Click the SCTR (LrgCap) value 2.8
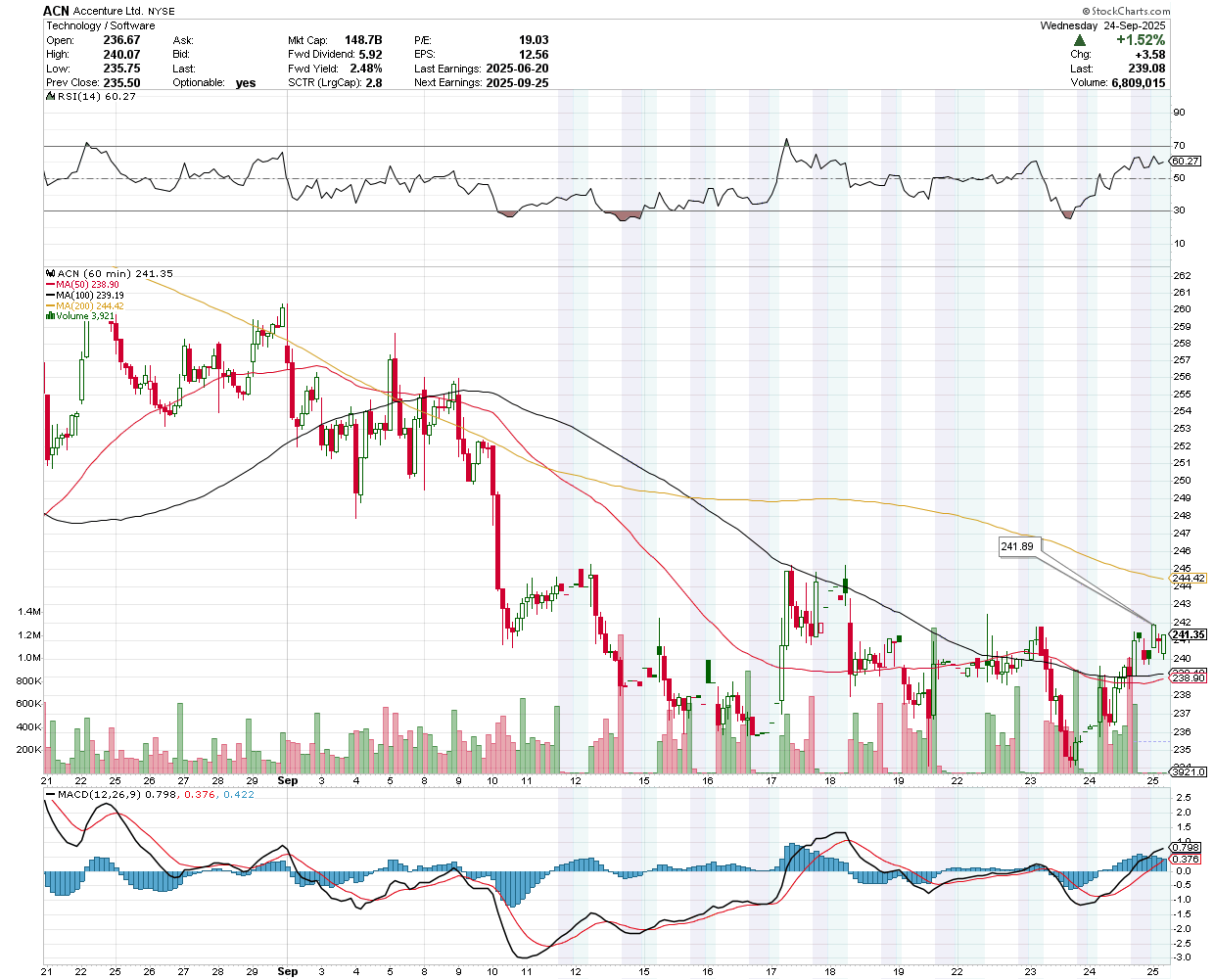This screenshot has height=980, width=1214. pos(374,83)
